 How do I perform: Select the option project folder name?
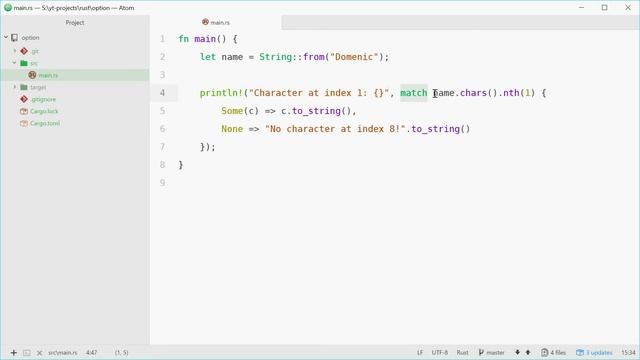click(x=31, y=38)
